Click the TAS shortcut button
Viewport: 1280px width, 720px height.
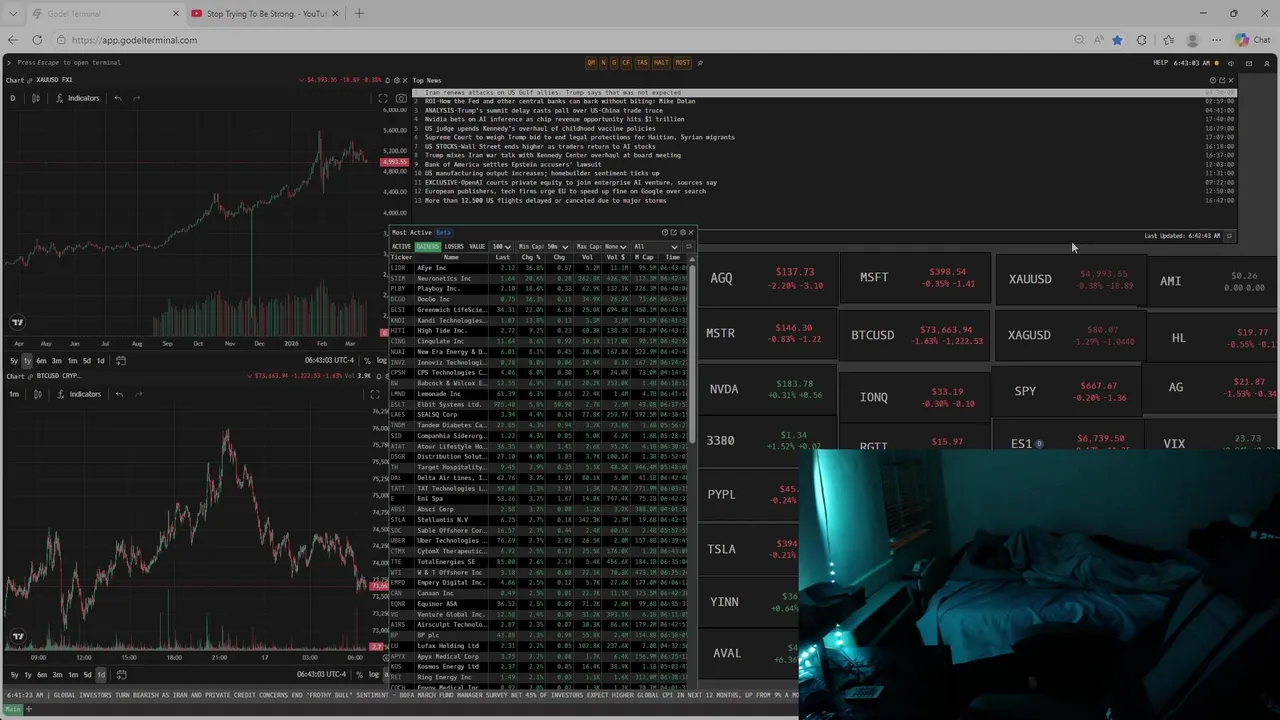click(x=642, y=63)
